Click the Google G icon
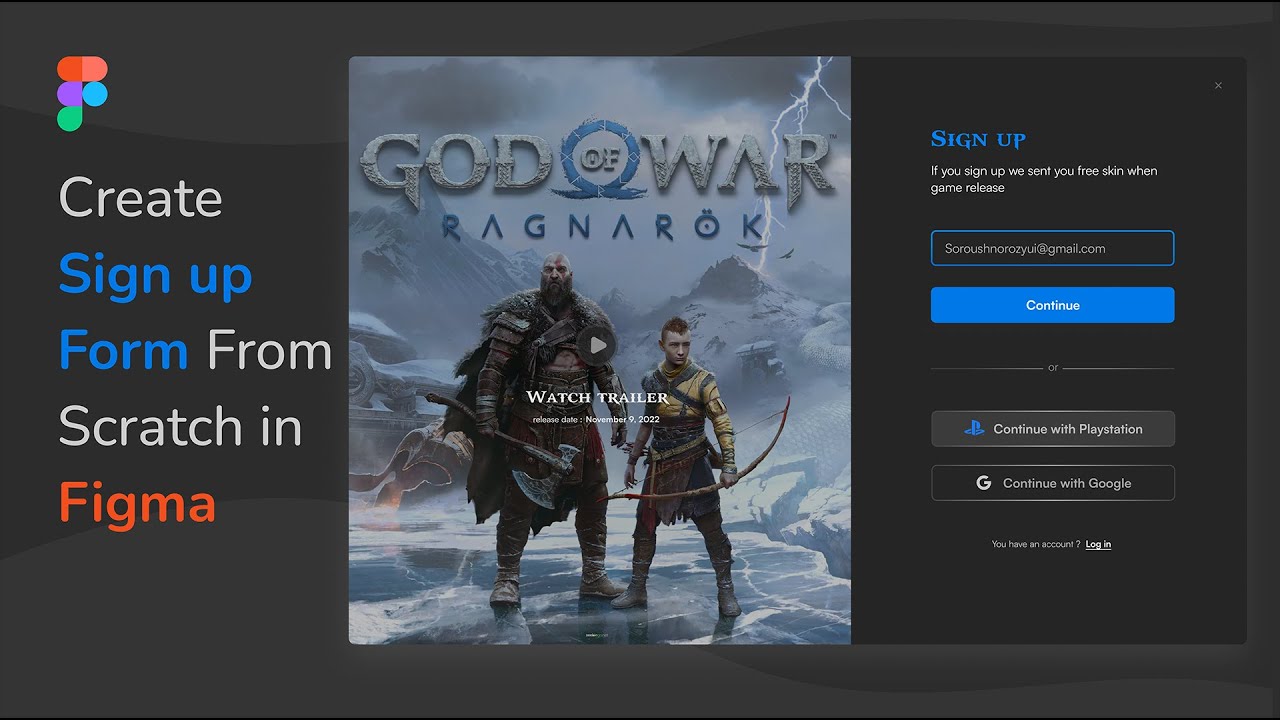The width and height of the screenshot is (1280, 720). point(984,483)
